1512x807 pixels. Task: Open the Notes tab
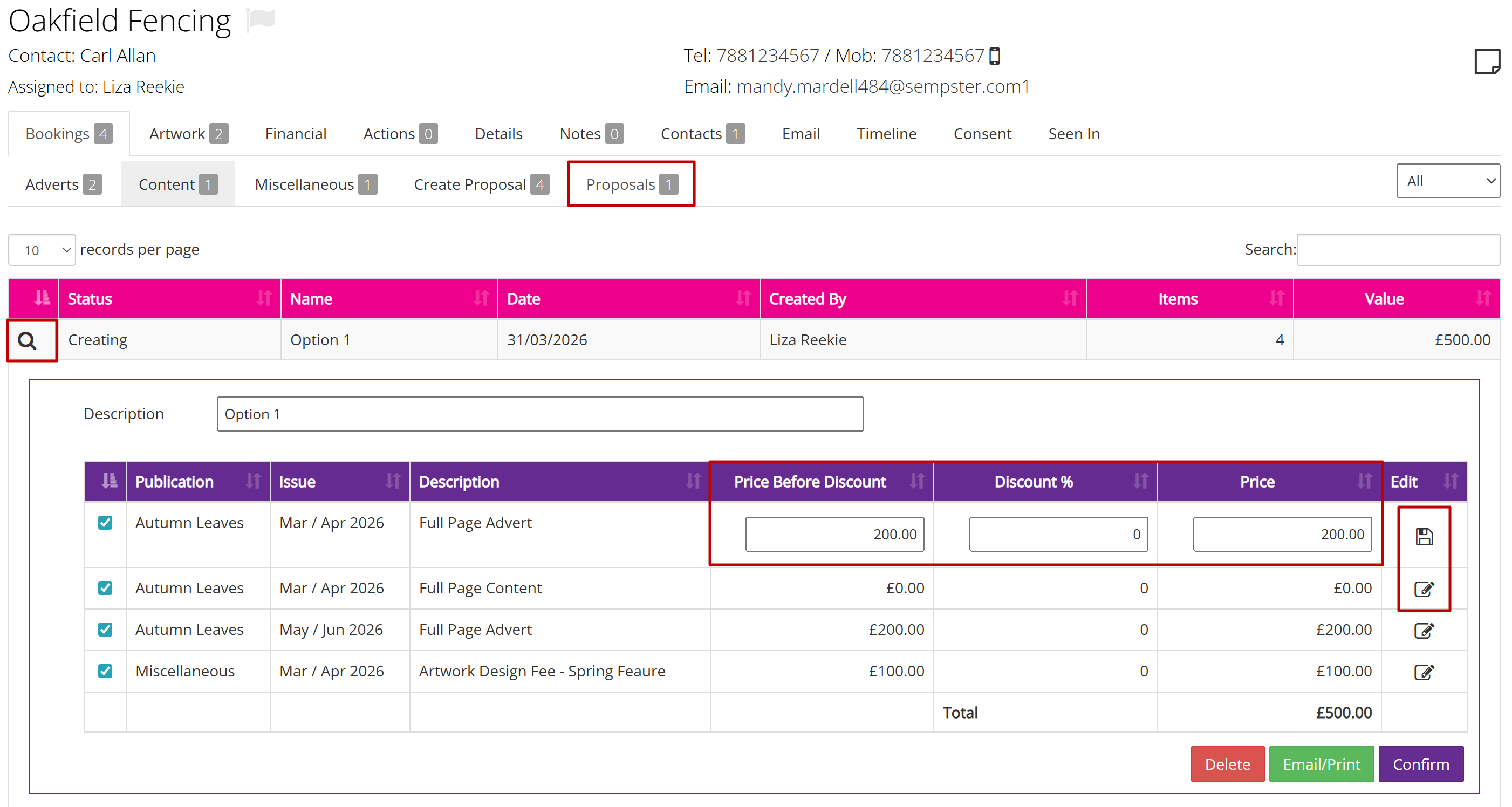(x=591, y=134)
